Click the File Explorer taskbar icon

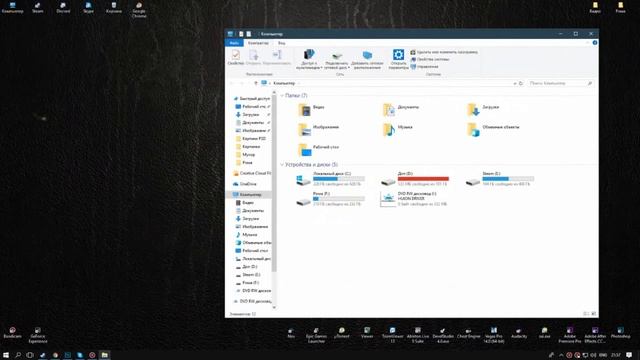[x=104, y=355]
